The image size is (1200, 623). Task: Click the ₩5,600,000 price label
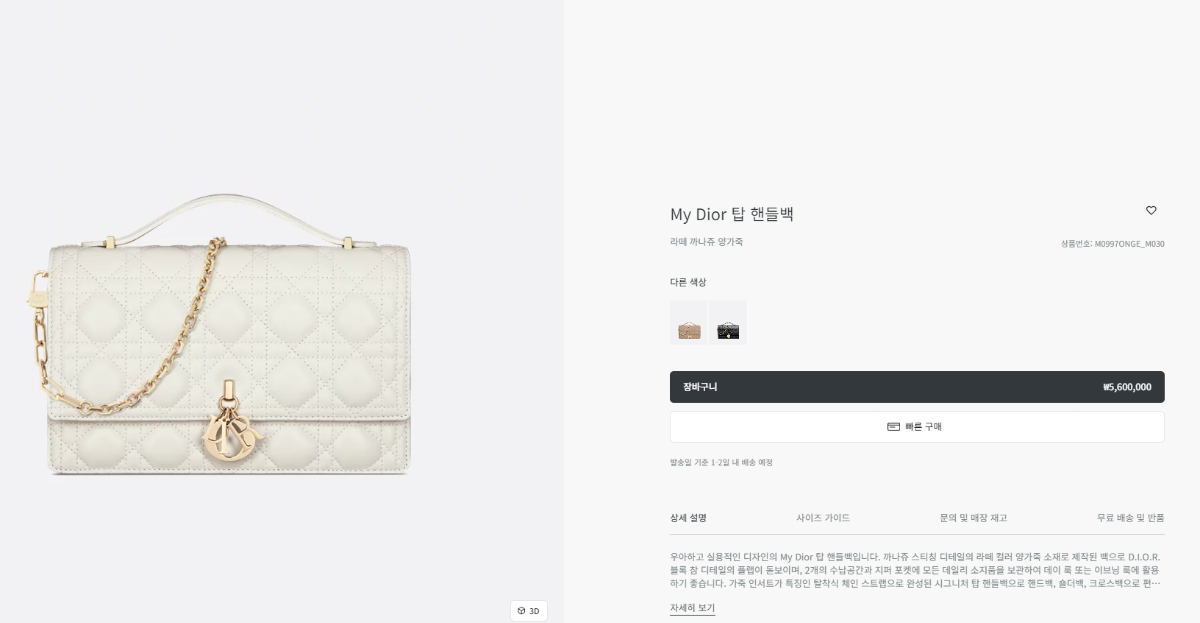click(x=1127, y=387)
